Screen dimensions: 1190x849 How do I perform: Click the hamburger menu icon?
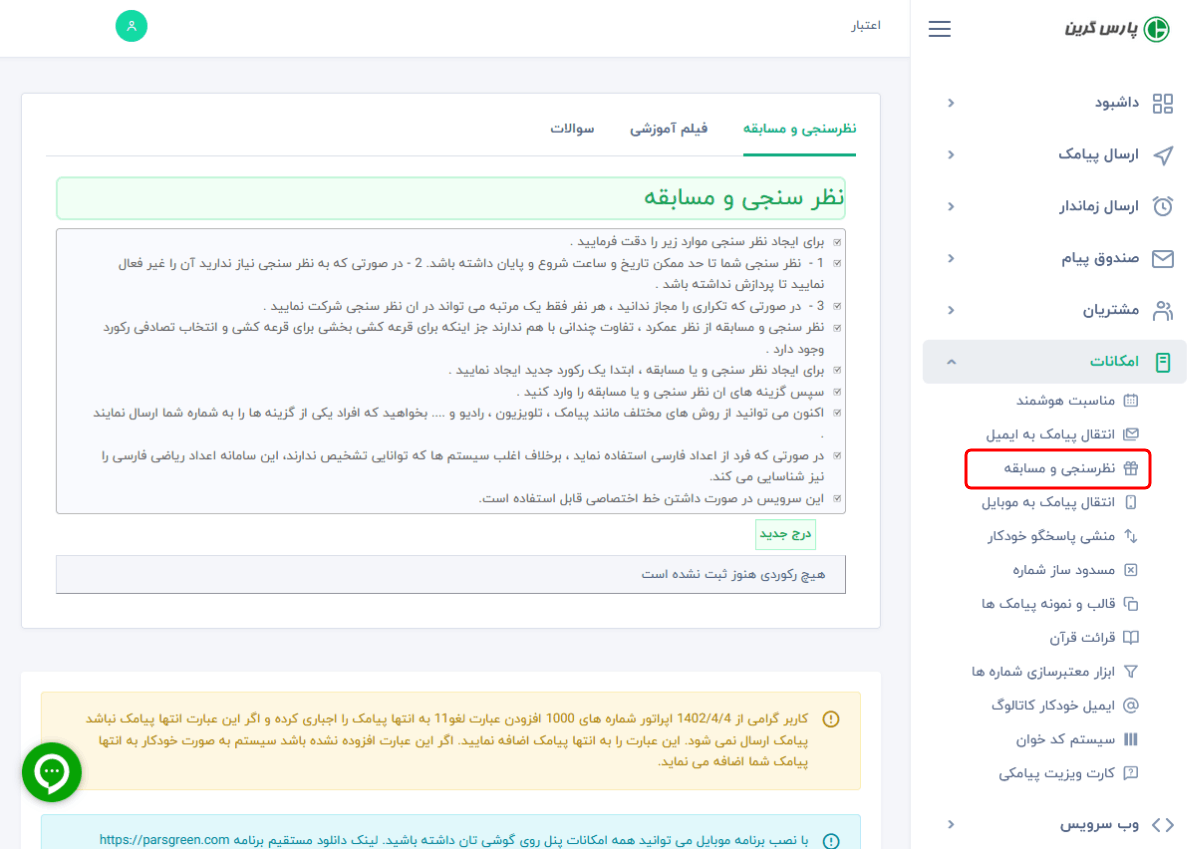point(939,29)
